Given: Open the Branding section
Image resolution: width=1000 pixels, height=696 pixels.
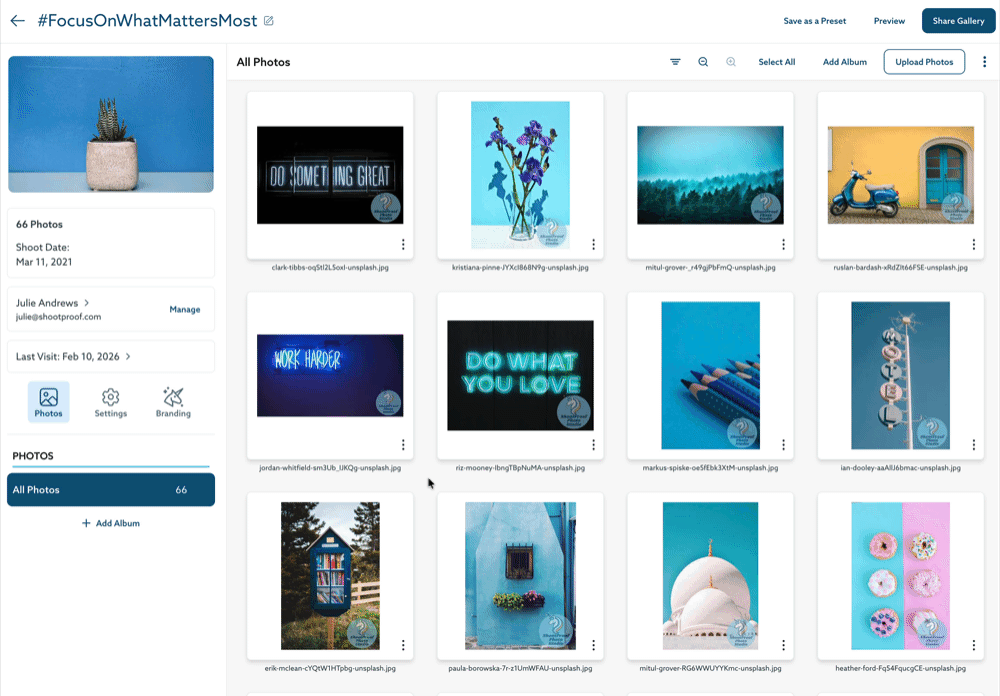Looking at the screenshot, I should click(x=173, y=402).
